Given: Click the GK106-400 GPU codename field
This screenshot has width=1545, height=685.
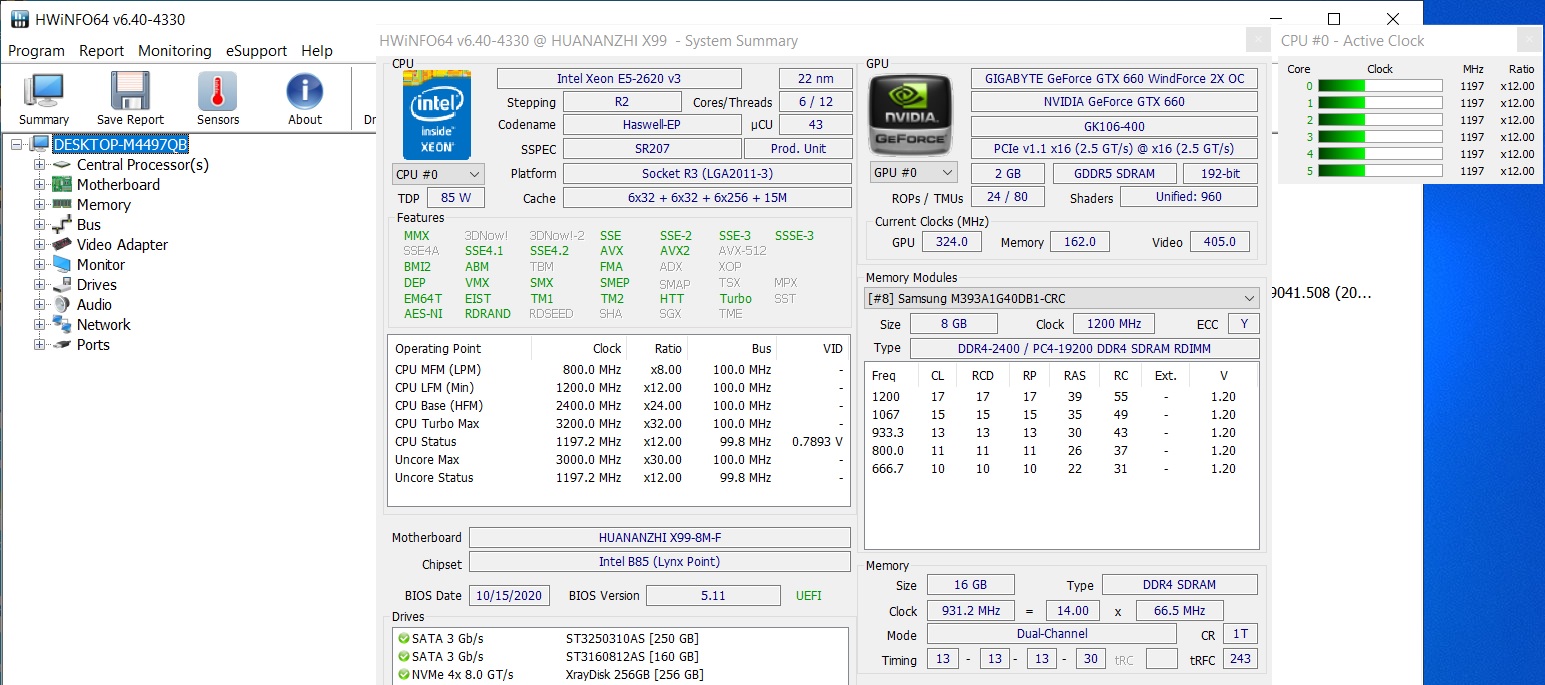Looking at the screenshot, I should (x=1114, y=127).
